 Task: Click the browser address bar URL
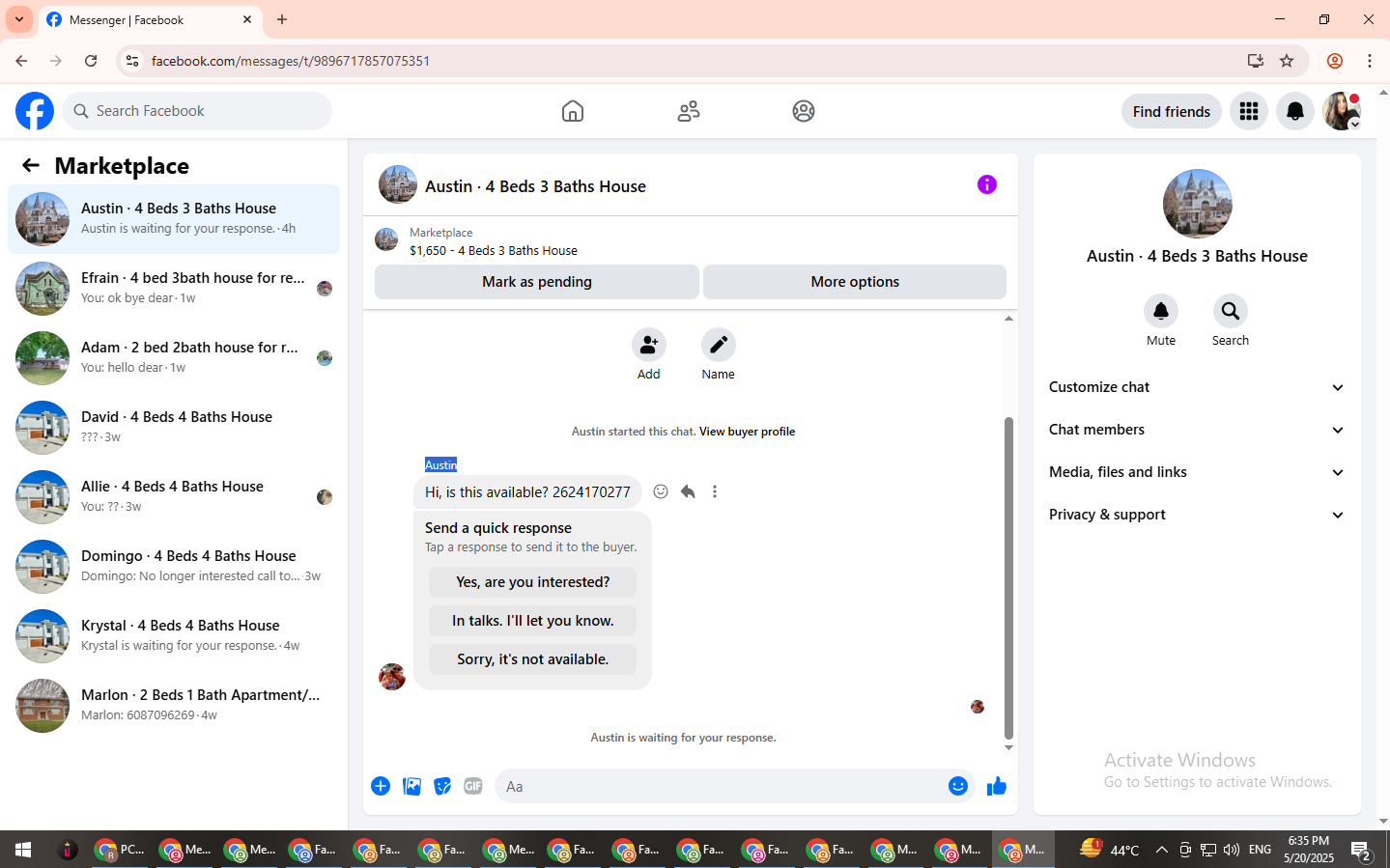tap(291, 61)
